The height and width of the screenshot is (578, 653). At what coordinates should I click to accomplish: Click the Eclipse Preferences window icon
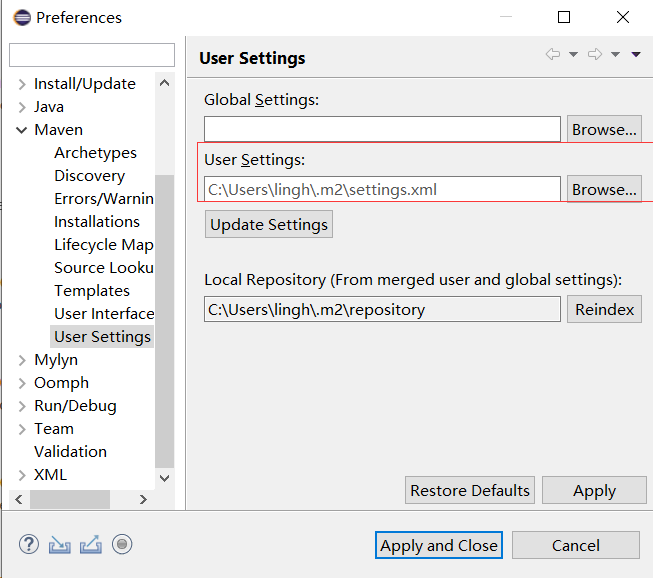click(22, 17)
